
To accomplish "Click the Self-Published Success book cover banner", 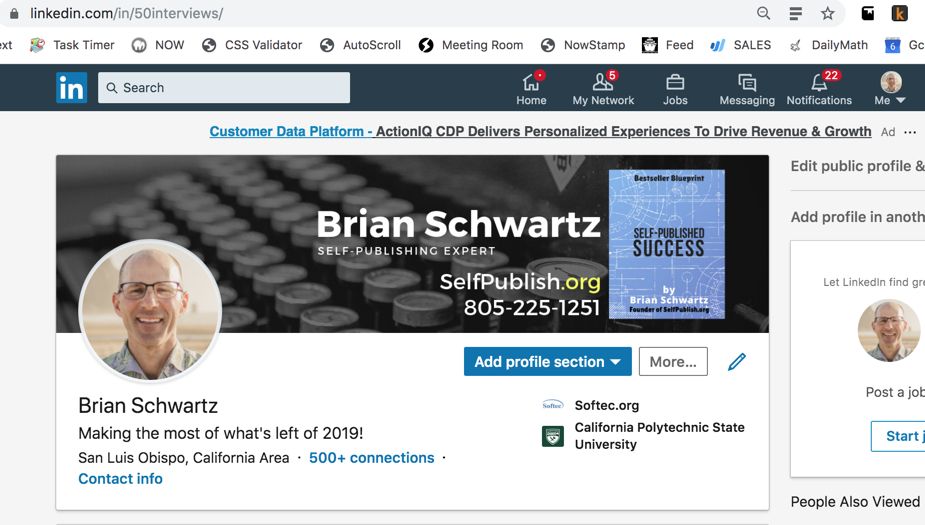I will click(x=667, y=244).
